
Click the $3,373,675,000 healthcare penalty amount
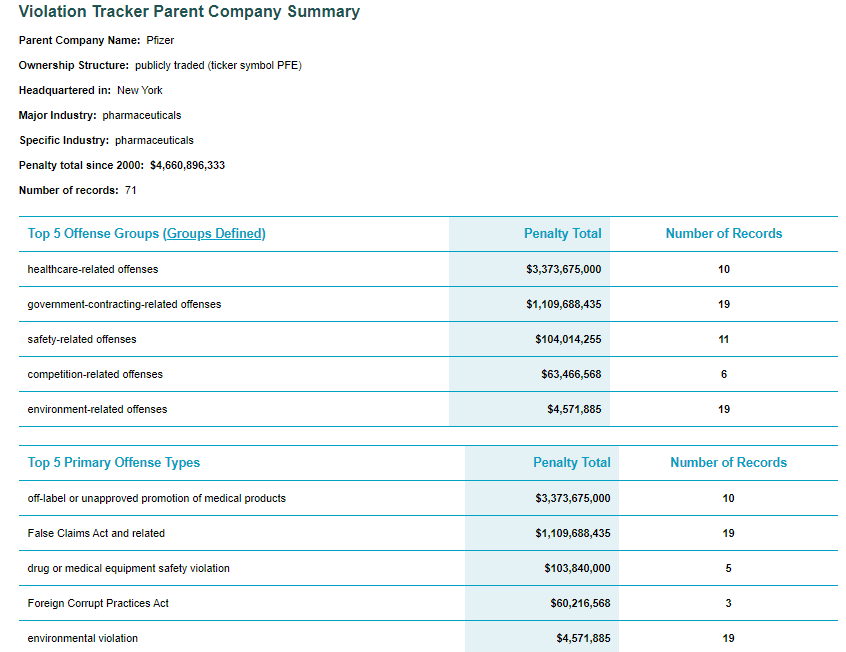coord(563,269)
